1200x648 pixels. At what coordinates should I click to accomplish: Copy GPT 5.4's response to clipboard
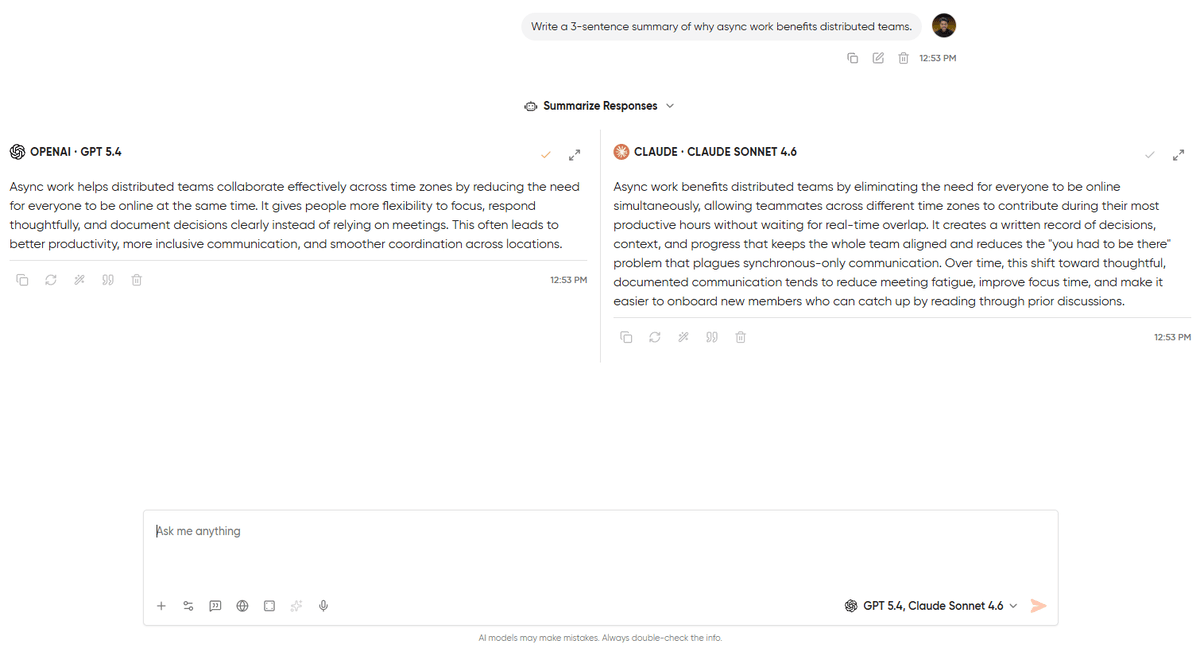coord(22,280)
